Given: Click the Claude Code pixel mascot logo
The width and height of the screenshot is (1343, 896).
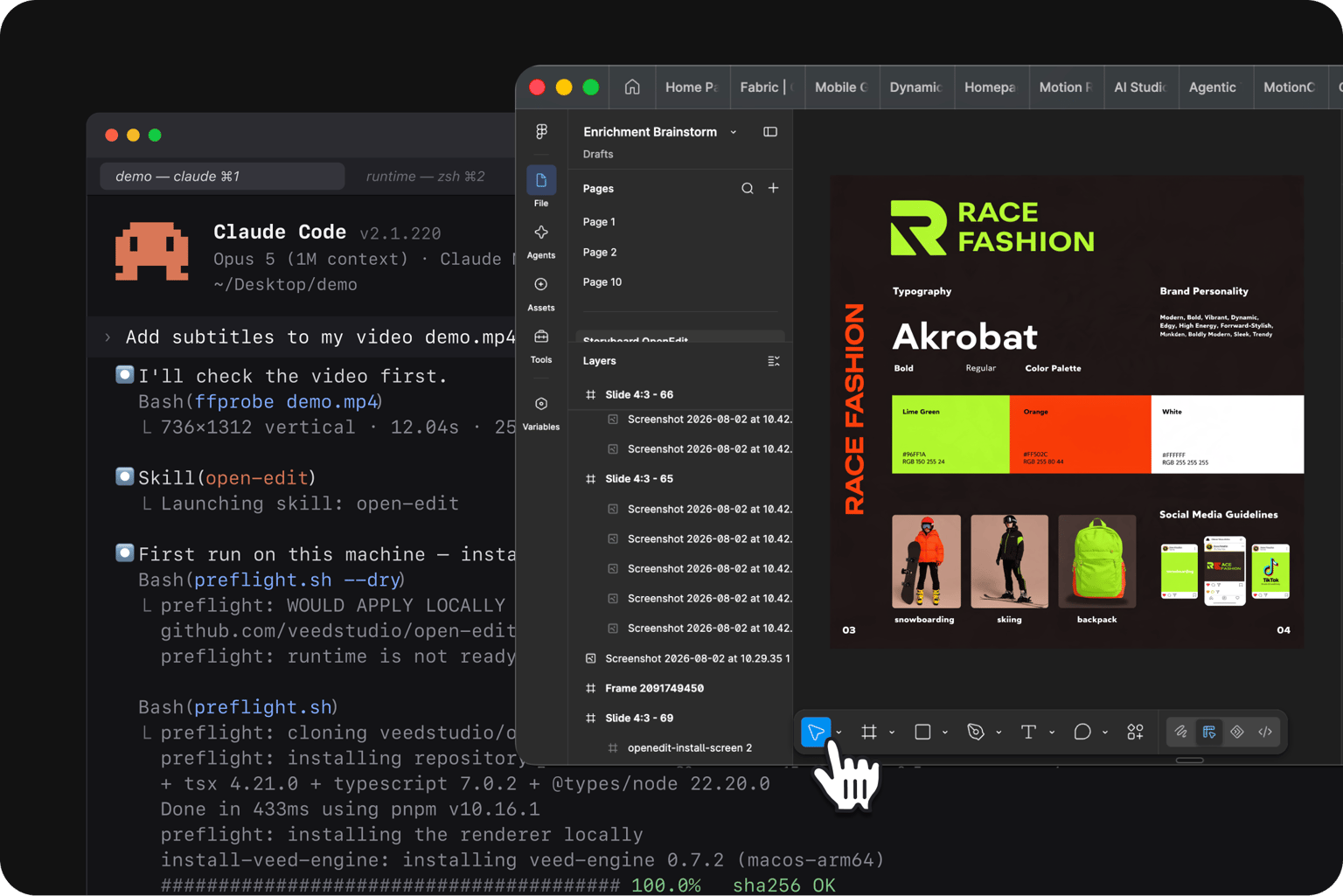Looking at the screenshot, I should (x=152, y=252).
